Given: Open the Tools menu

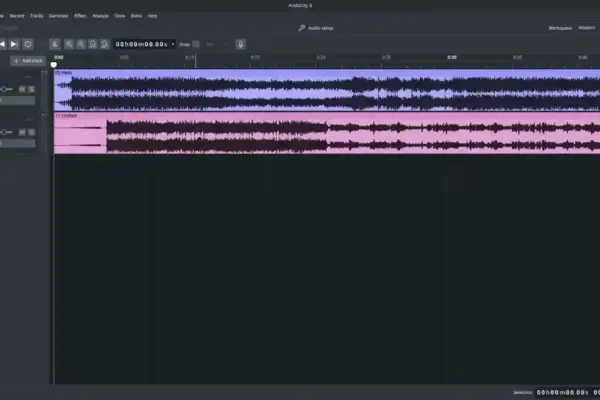Looking at the screenshot, I should pyautogui.click(x=120, y=16).
